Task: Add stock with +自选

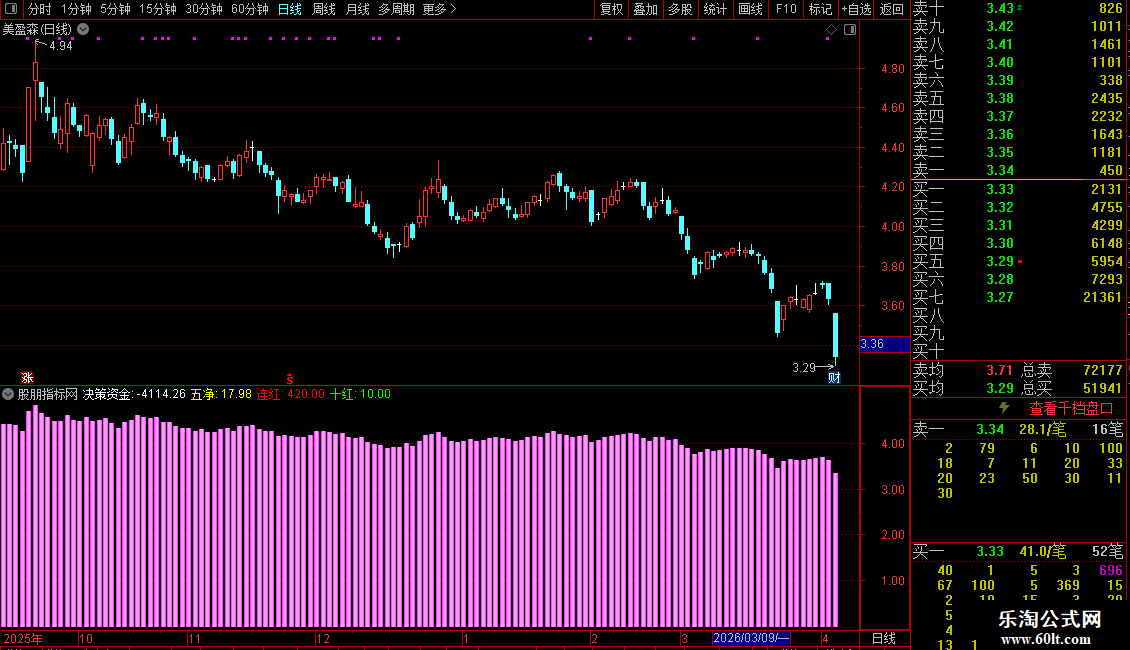Action: pyautogui.click(x=856, y=9)
